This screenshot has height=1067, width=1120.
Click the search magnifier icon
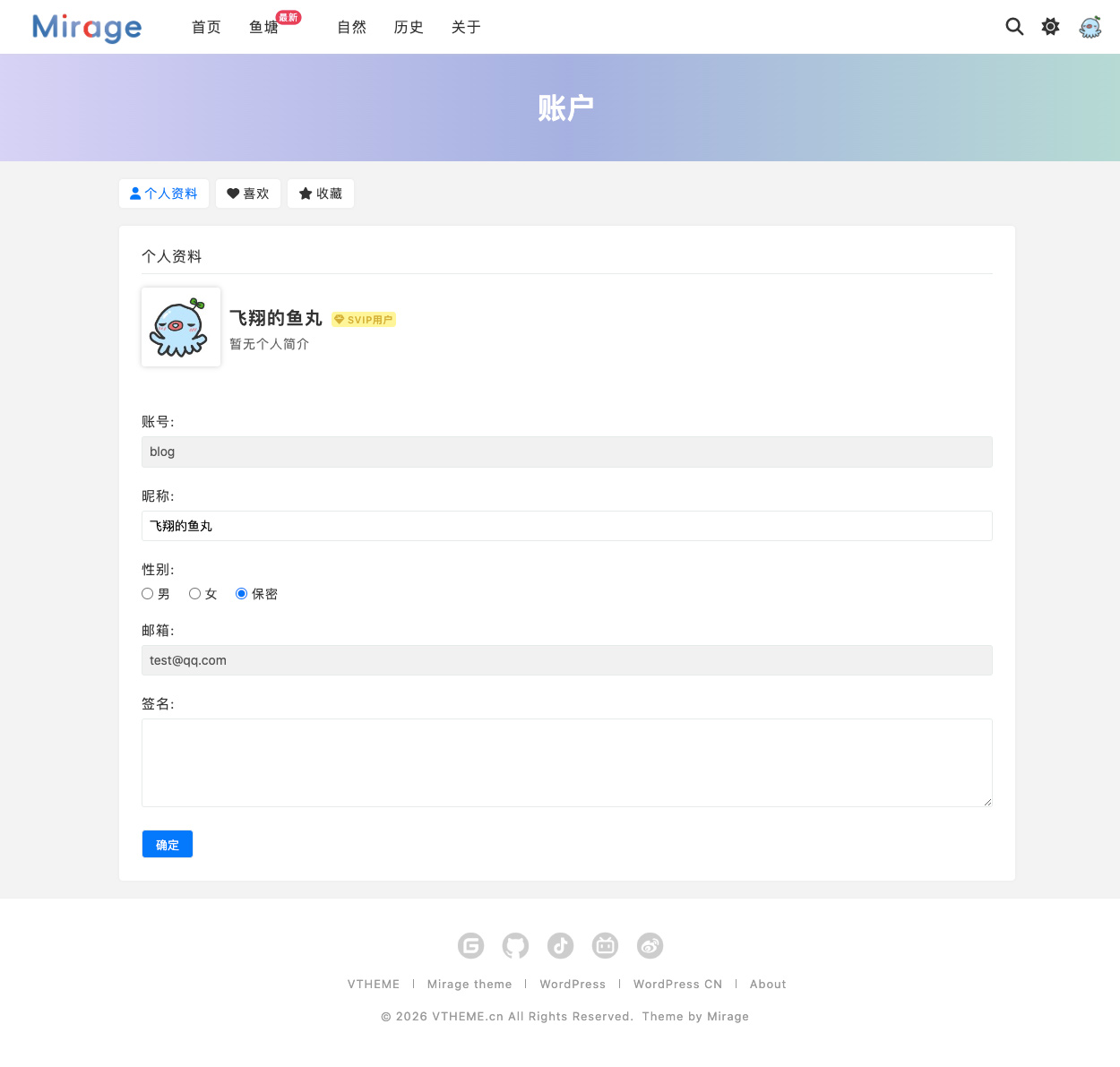coord(1014,27)
